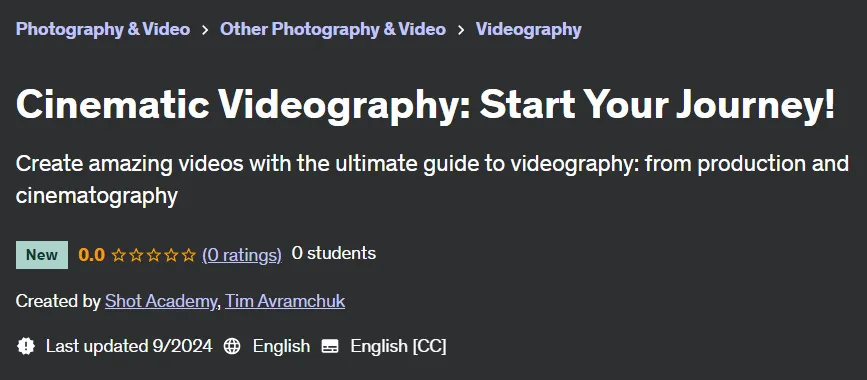Open the Videography breadcrumb link
867x380 pixels.
(x=529, y=29)
